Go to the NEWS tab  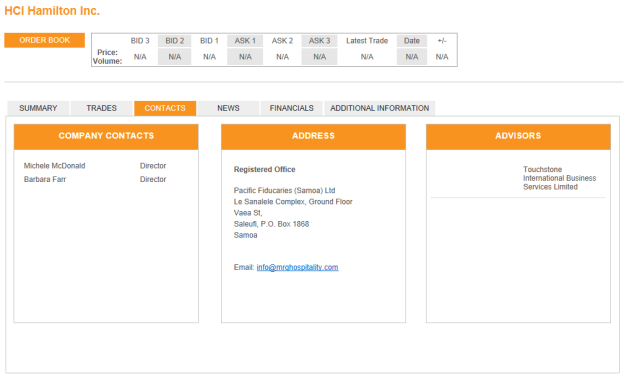(228, 108)
